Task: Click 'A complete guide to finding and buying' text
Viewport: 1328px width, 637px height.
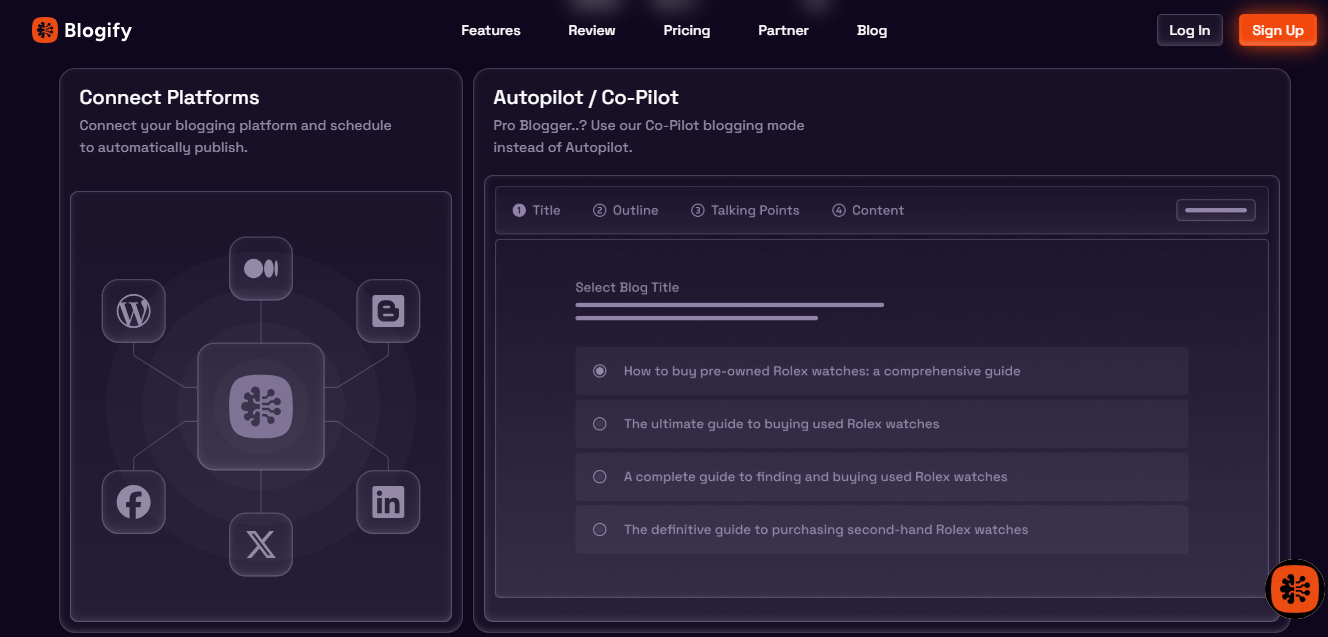Action: 816,477
